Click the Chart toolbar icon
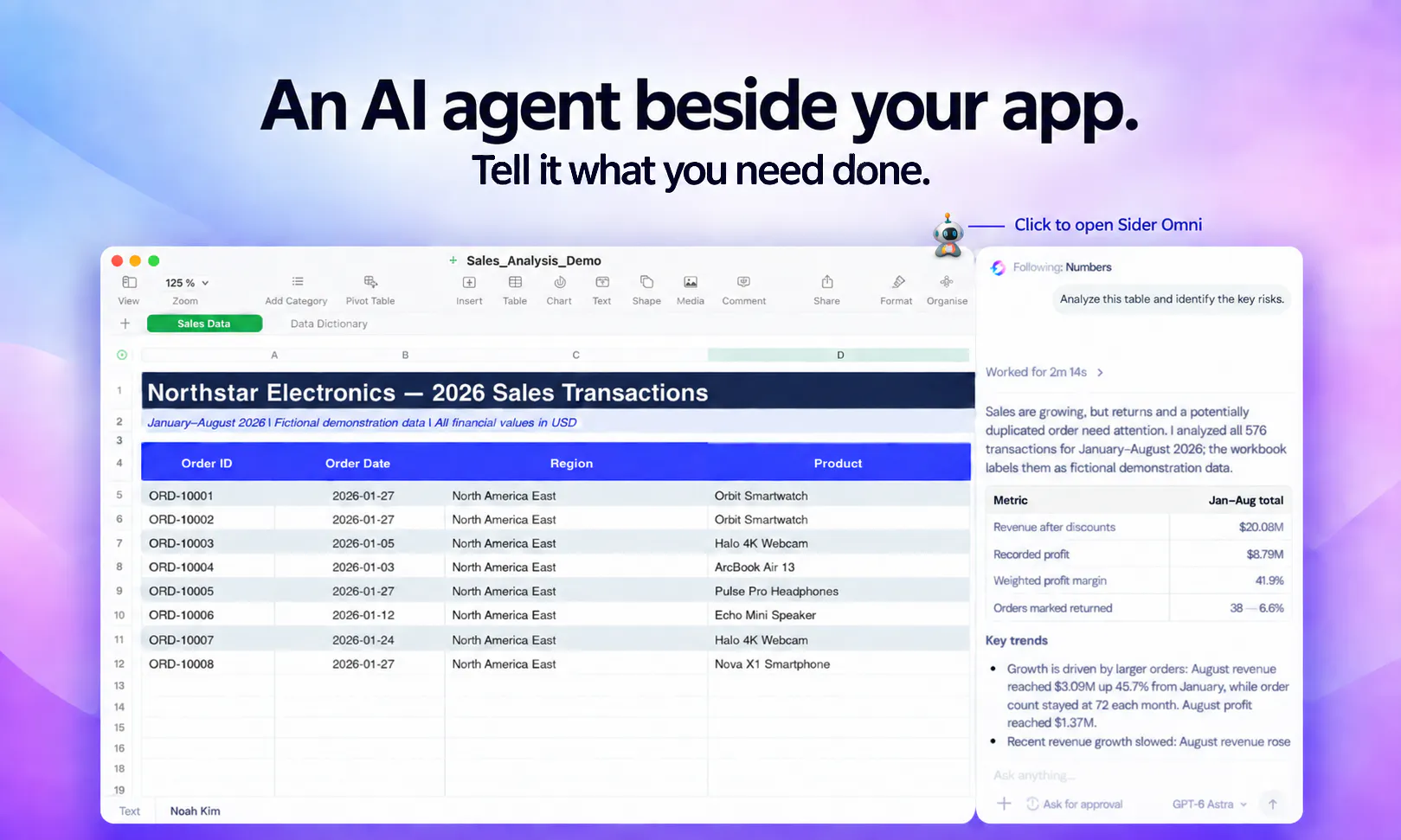The height and width of the screenshot is (840, 1401). [560, 282]
